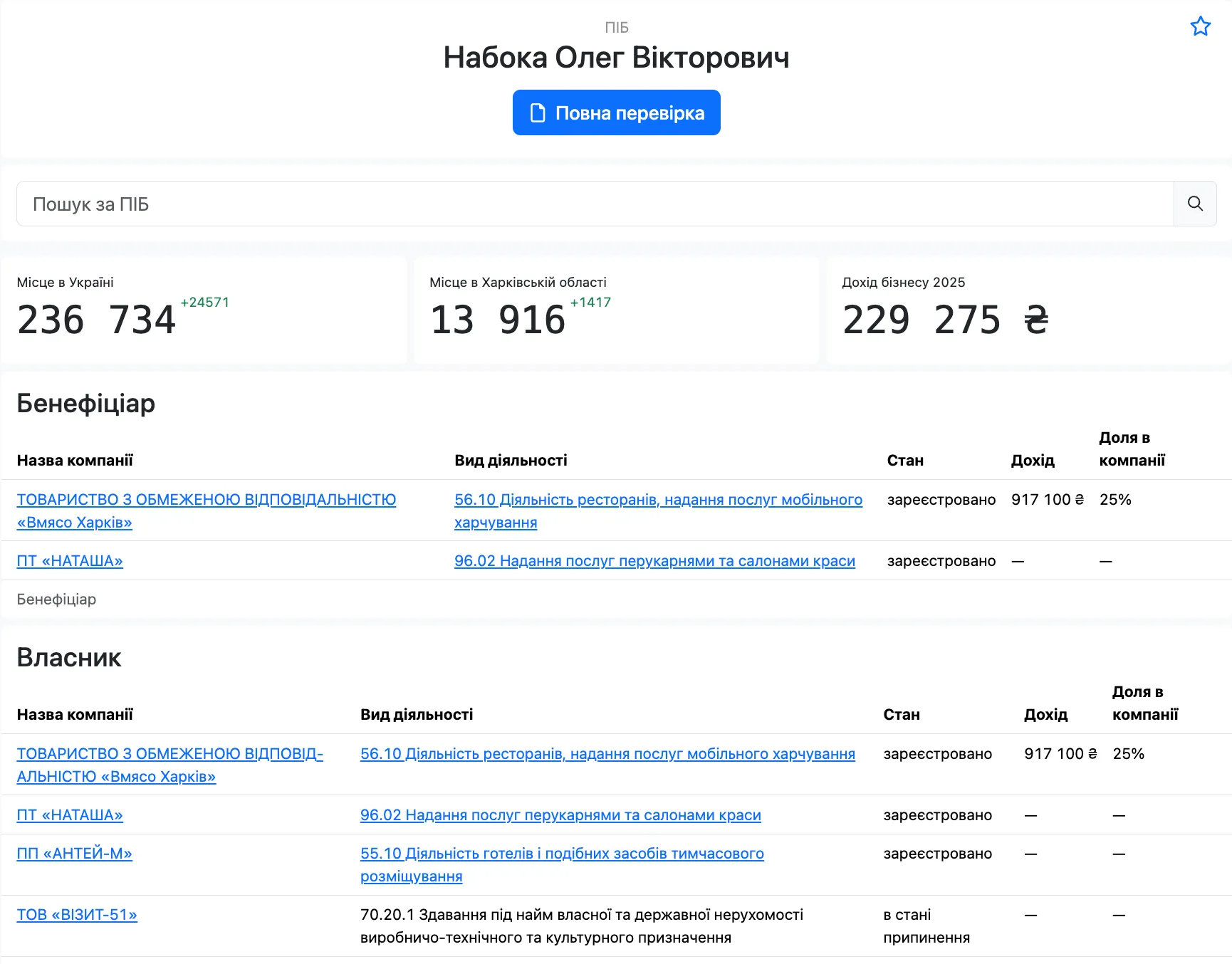Open «Вмясо Харків» in Бенефіціар table
This screenshot has width=1232, height=964.
coord(207,510)
